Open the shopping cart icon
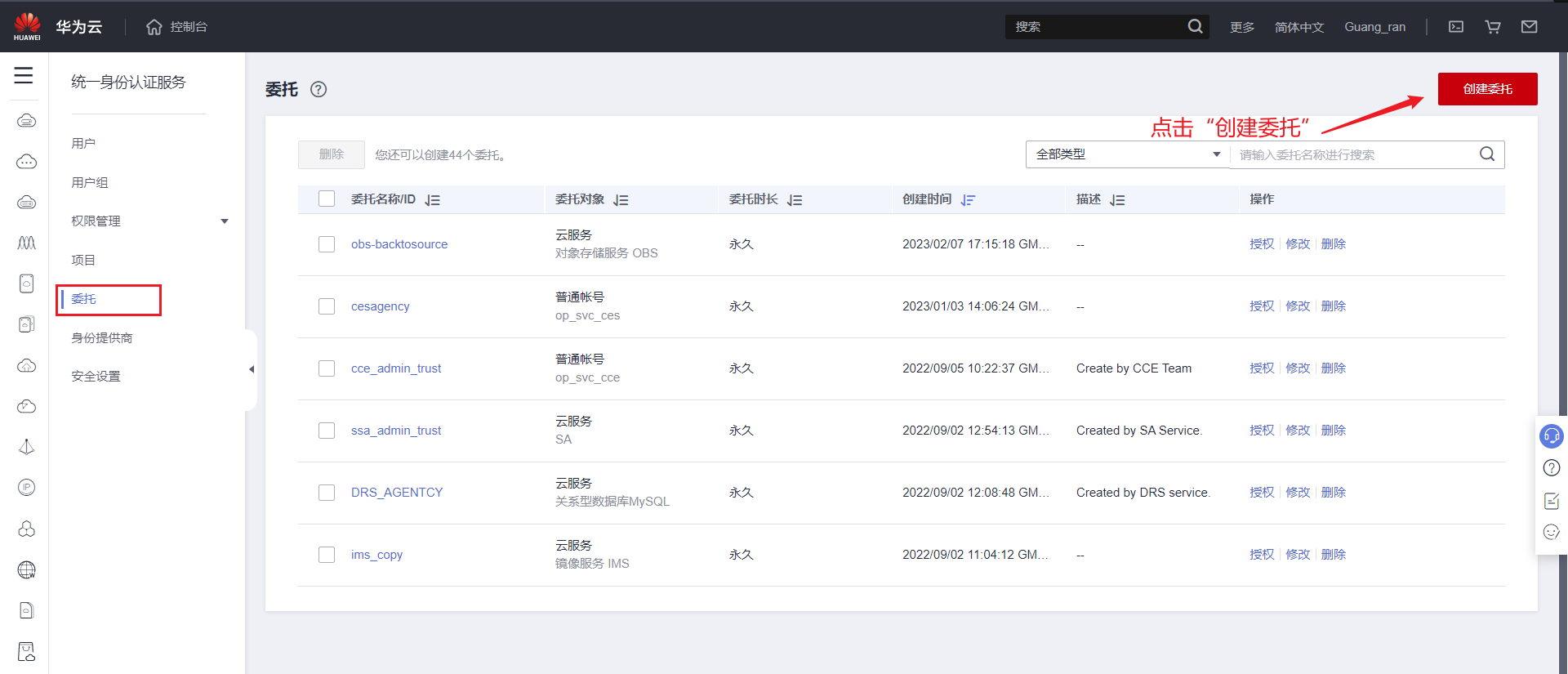This screenshot has width=1568, height=674. [x=1493, y=27]
